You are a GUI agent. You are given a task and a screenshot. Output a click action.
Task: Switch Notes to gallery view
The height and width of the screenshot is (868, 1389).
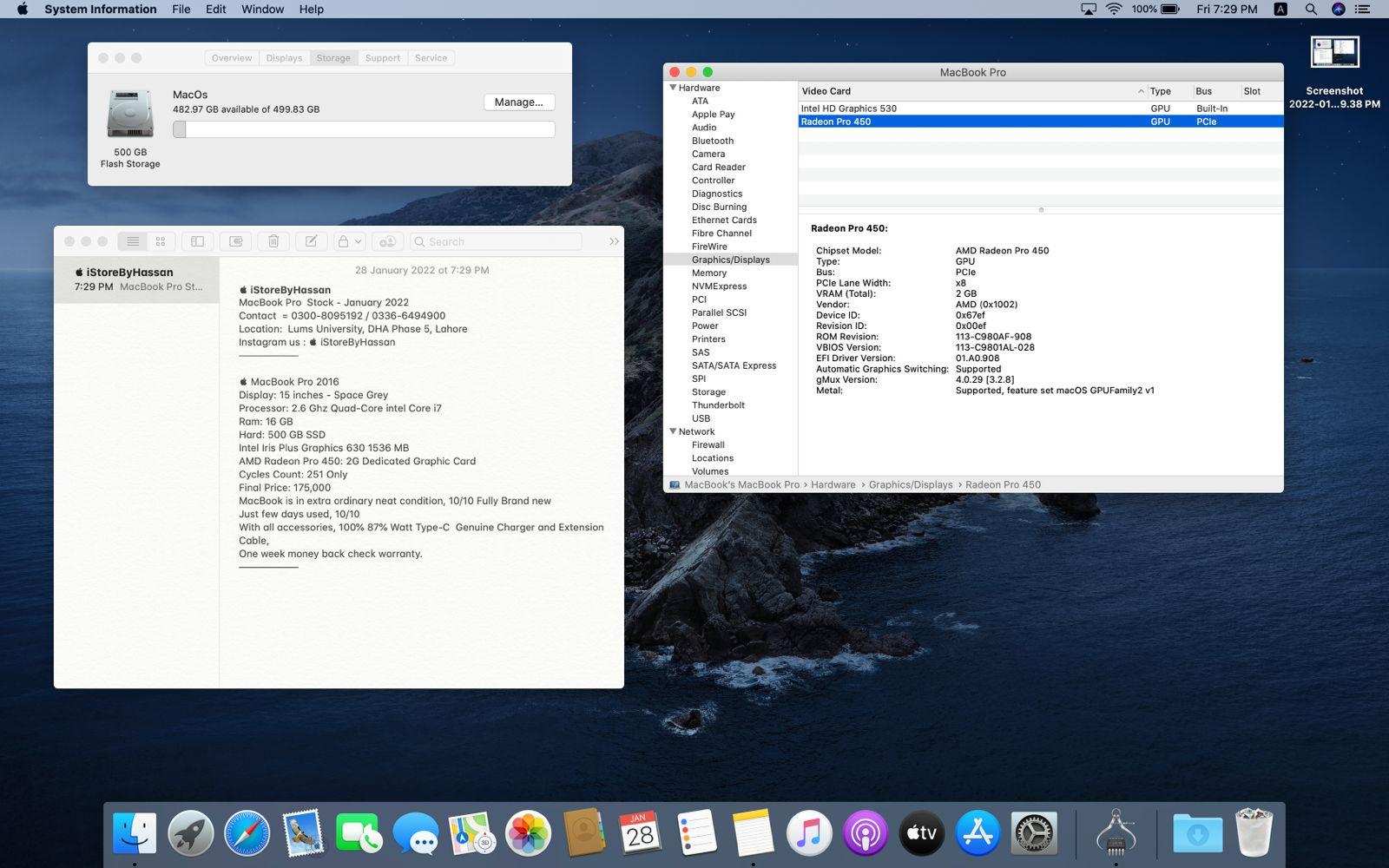click(161, 241)
